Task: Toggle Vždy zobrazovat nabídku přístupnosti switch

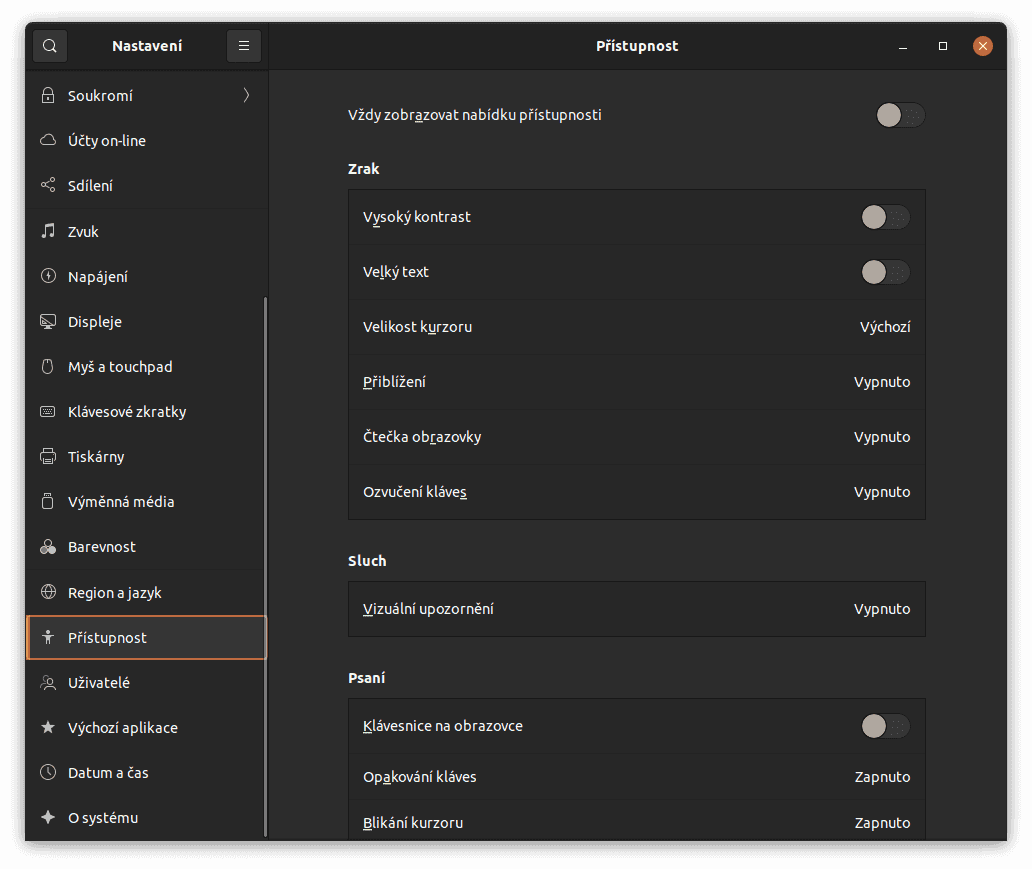Action: point(900,115)
